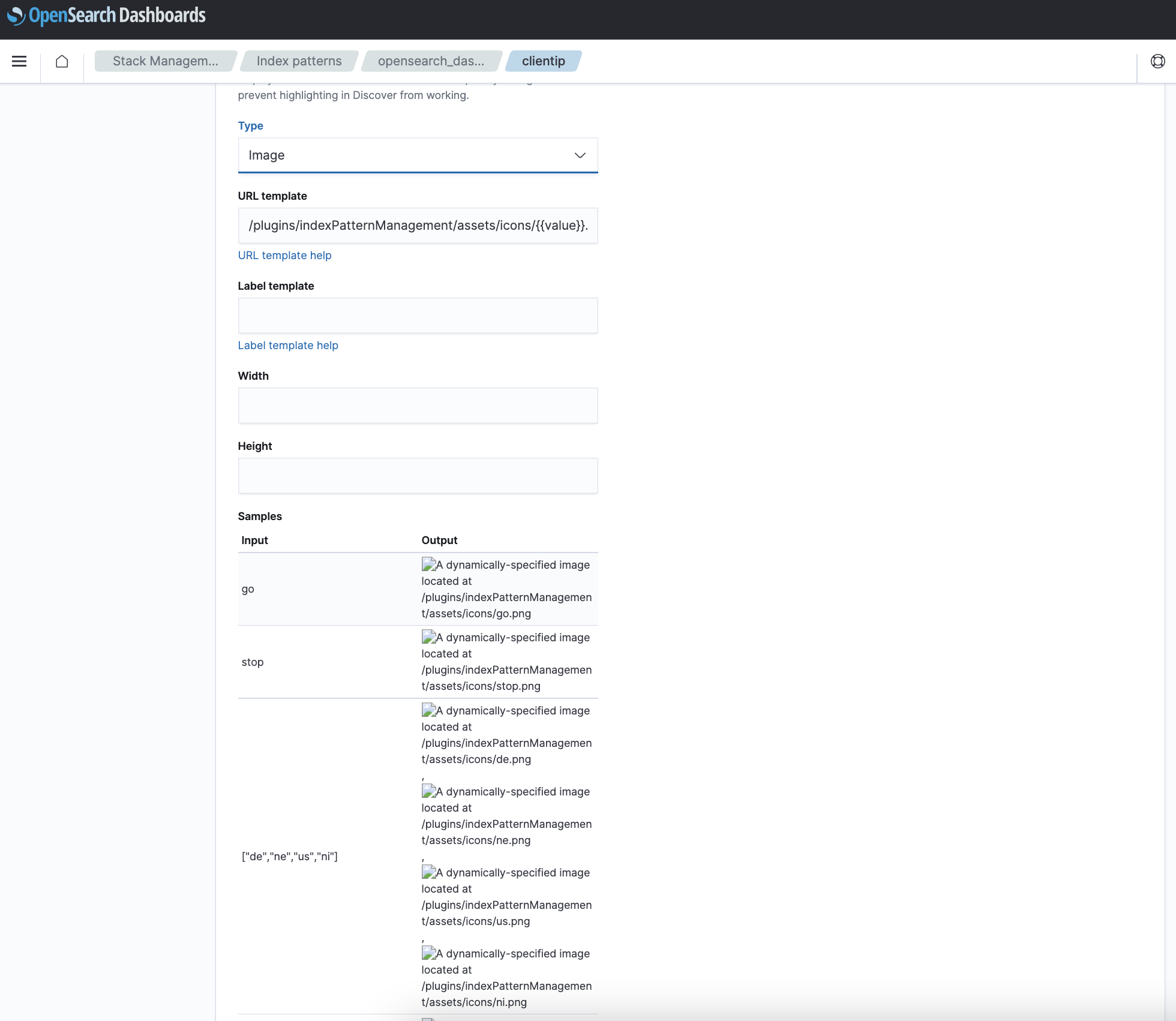Click the broken image icon for us.png sample
This screenshot has height=1021, width=1176.
tap(427, 872)
